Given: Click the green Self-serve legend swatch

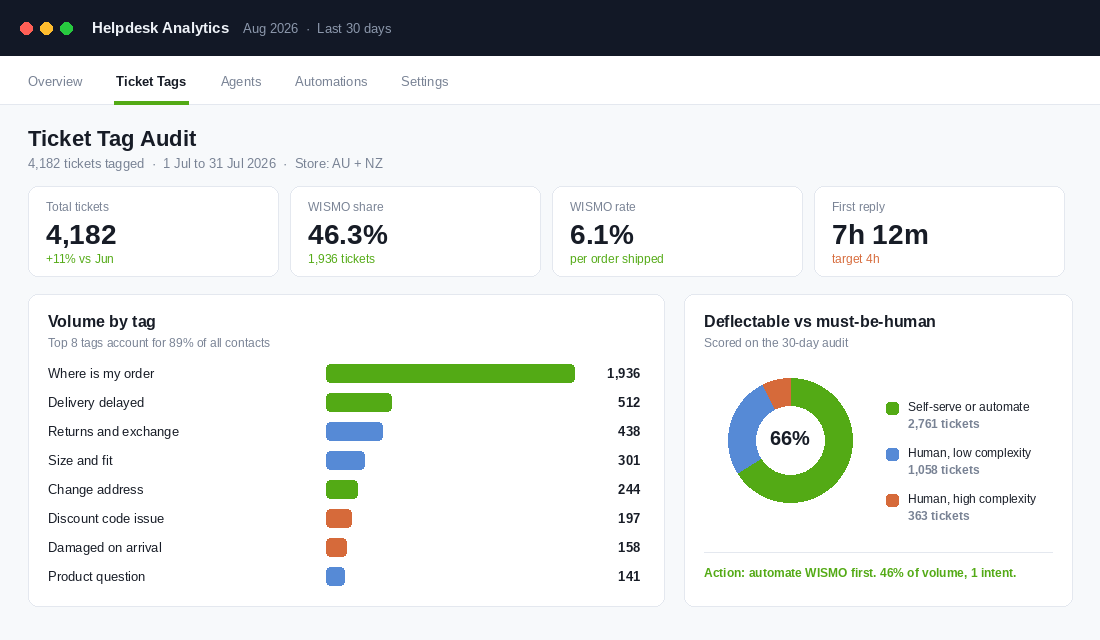Looking at the screenshot, I should click(892, 408).
